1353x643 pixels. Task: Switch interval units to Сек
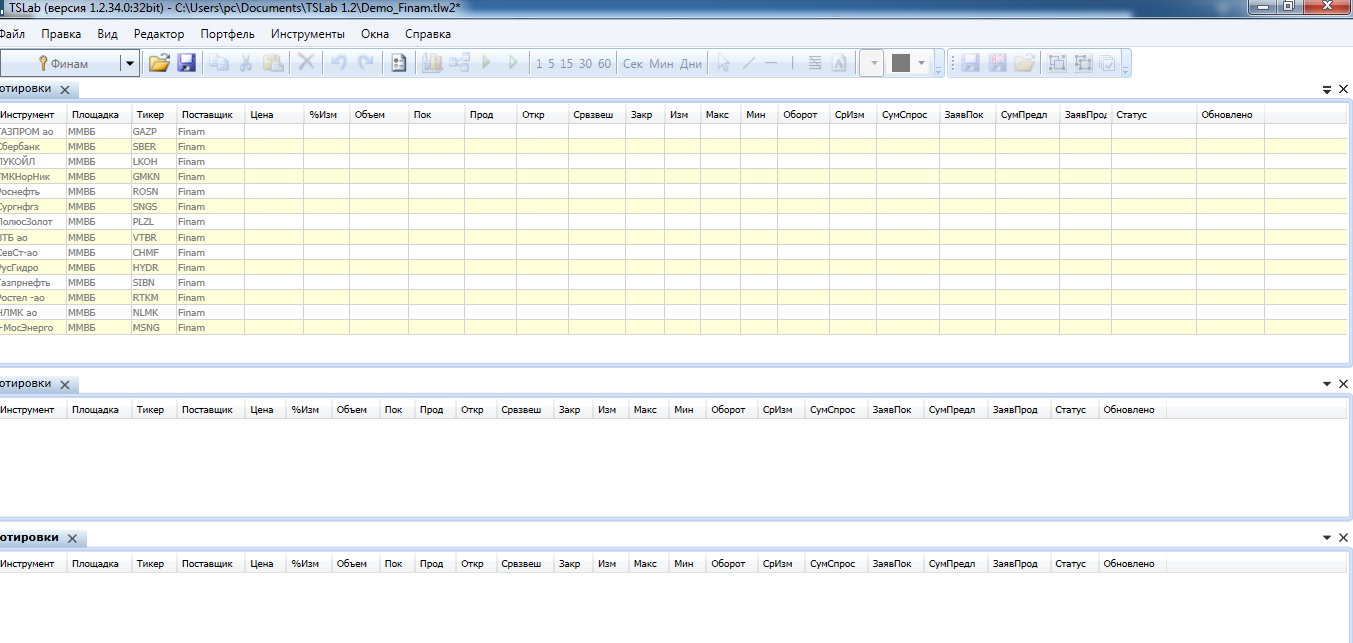click(x=633, y=64)
